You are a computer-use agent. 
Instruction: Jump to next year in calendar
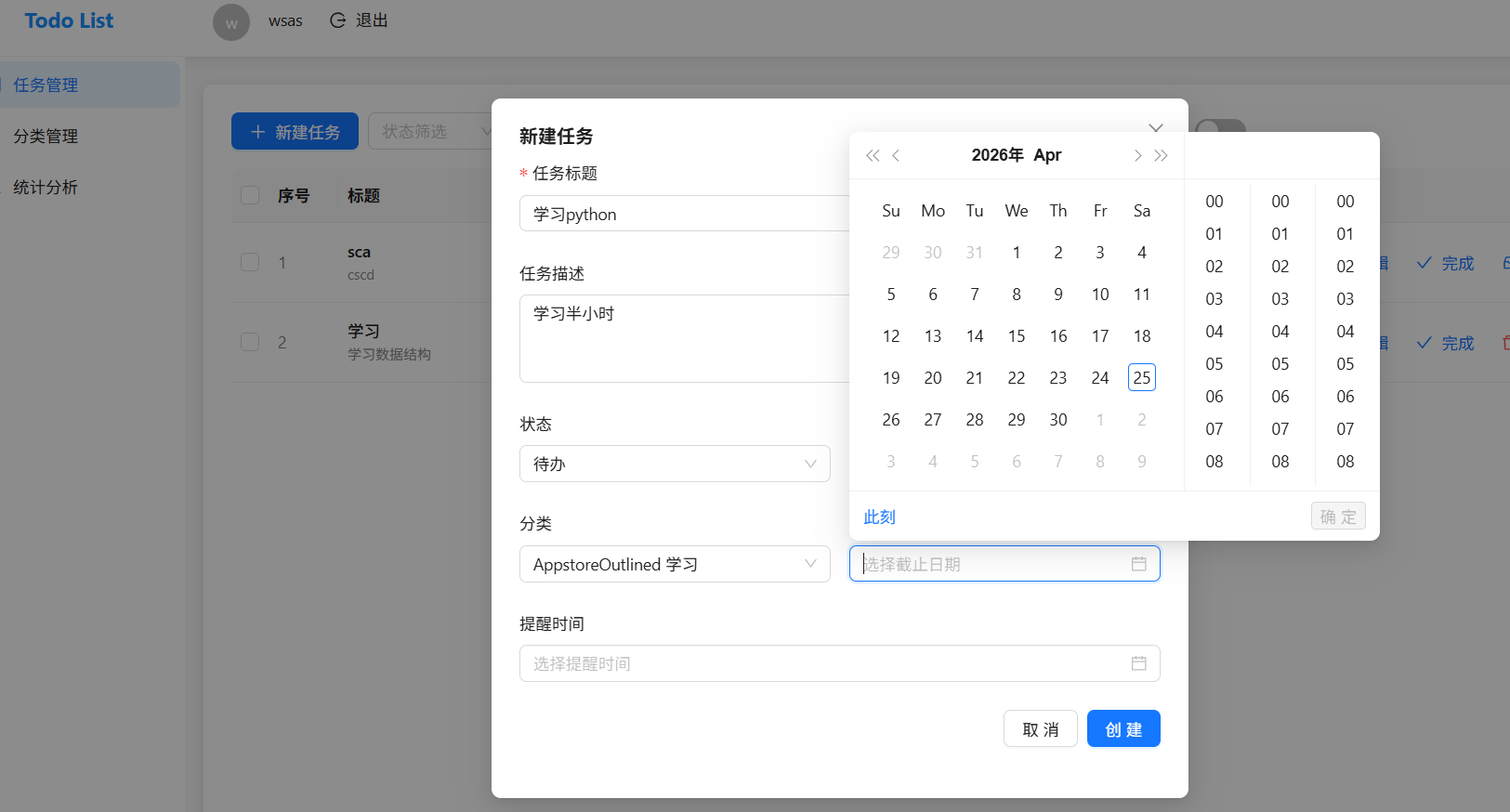(x=1161, y=156)
